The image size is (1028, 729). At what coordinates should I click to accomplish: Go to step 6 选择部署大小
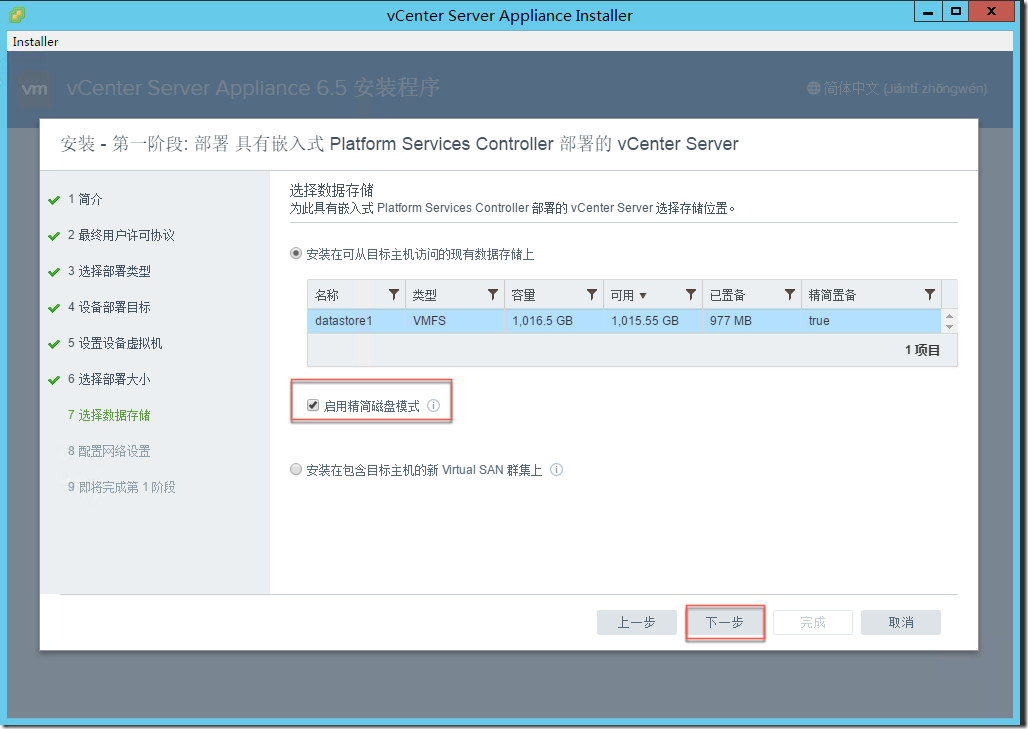point(109,380)
